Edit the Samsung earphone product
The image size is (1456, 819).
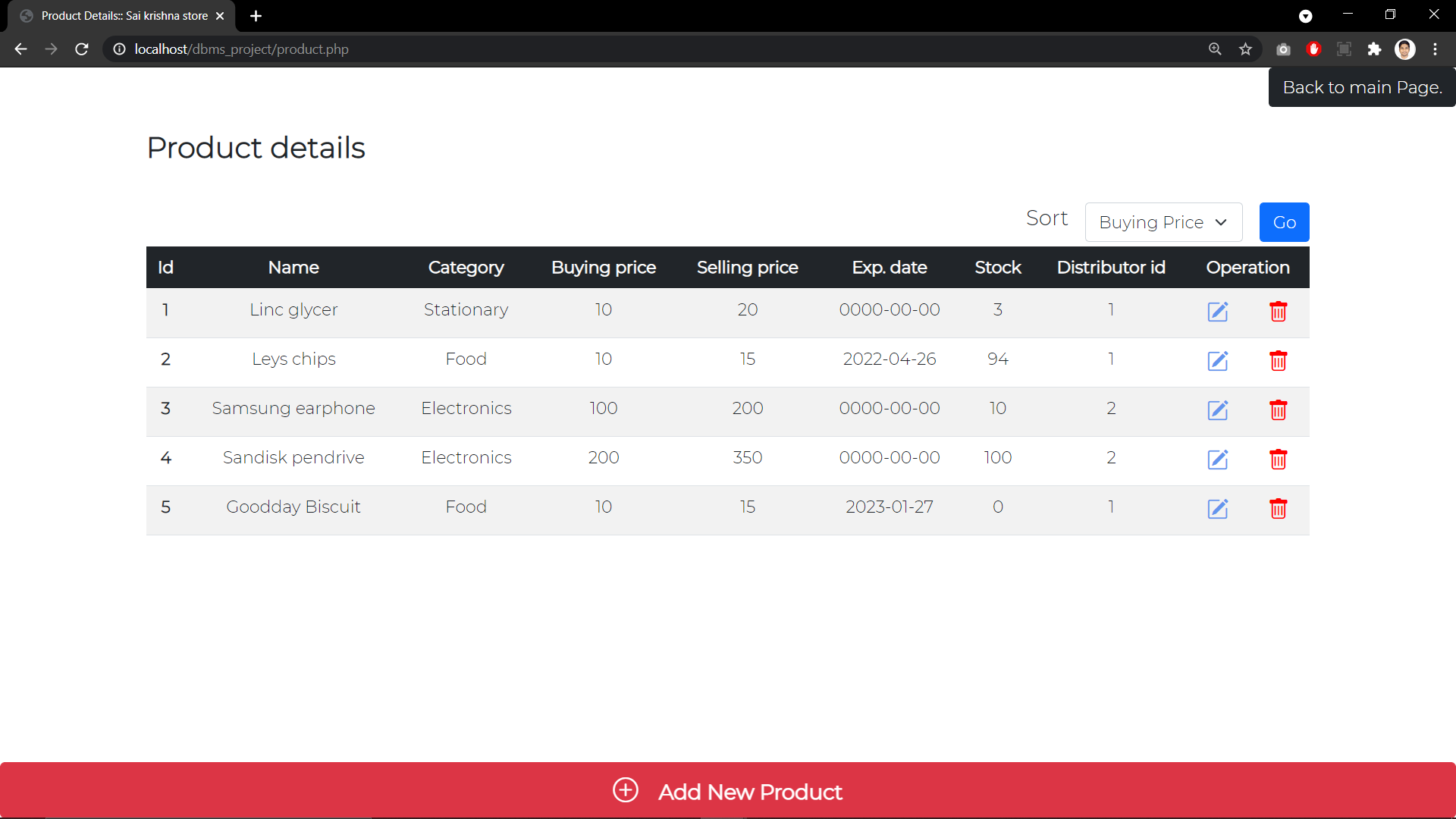(x=1218, y=410)
